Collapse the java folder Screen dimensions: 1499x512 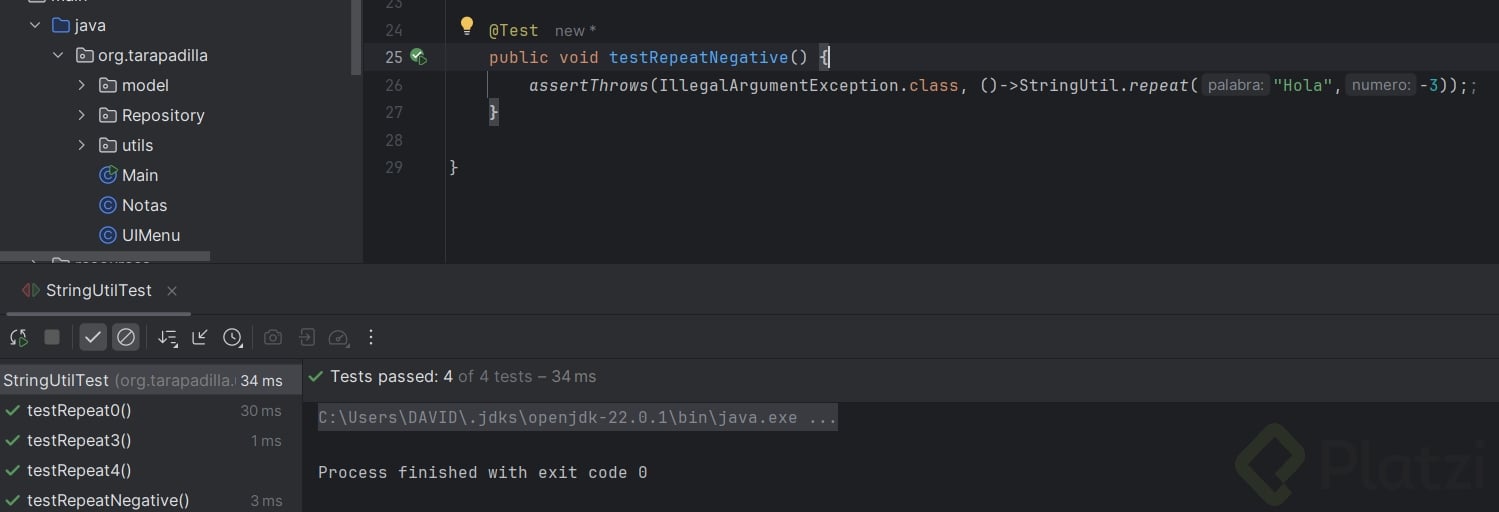point(36,25)
